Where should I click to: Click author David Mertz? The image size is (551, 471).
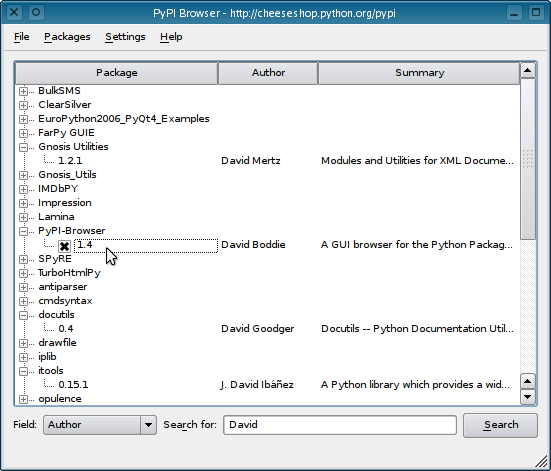[x=251, y=161]
